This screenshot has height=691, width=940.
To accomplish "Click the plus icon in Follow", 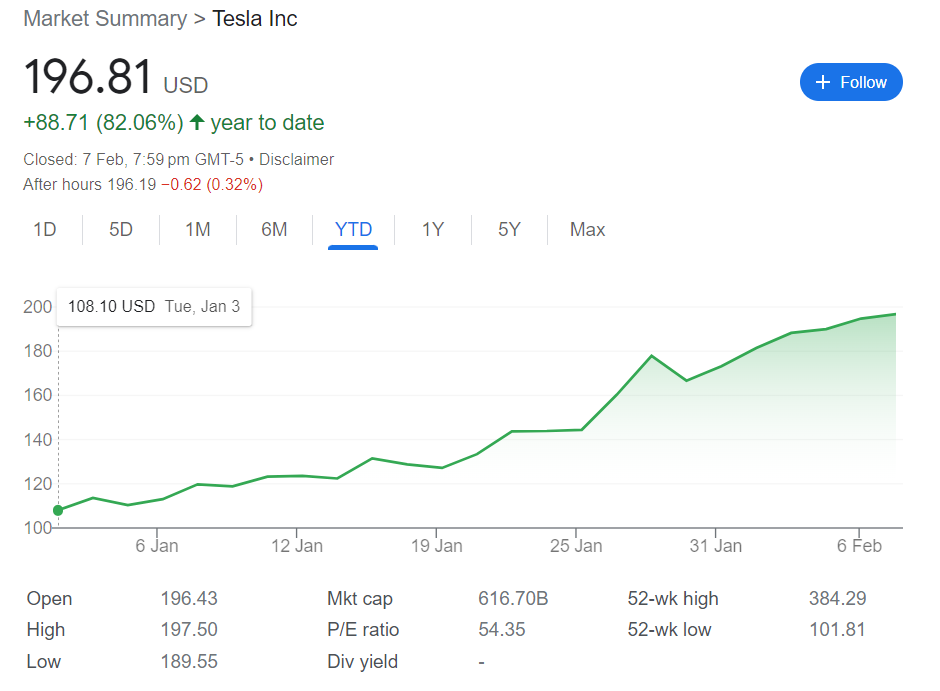I will [823, 82].
